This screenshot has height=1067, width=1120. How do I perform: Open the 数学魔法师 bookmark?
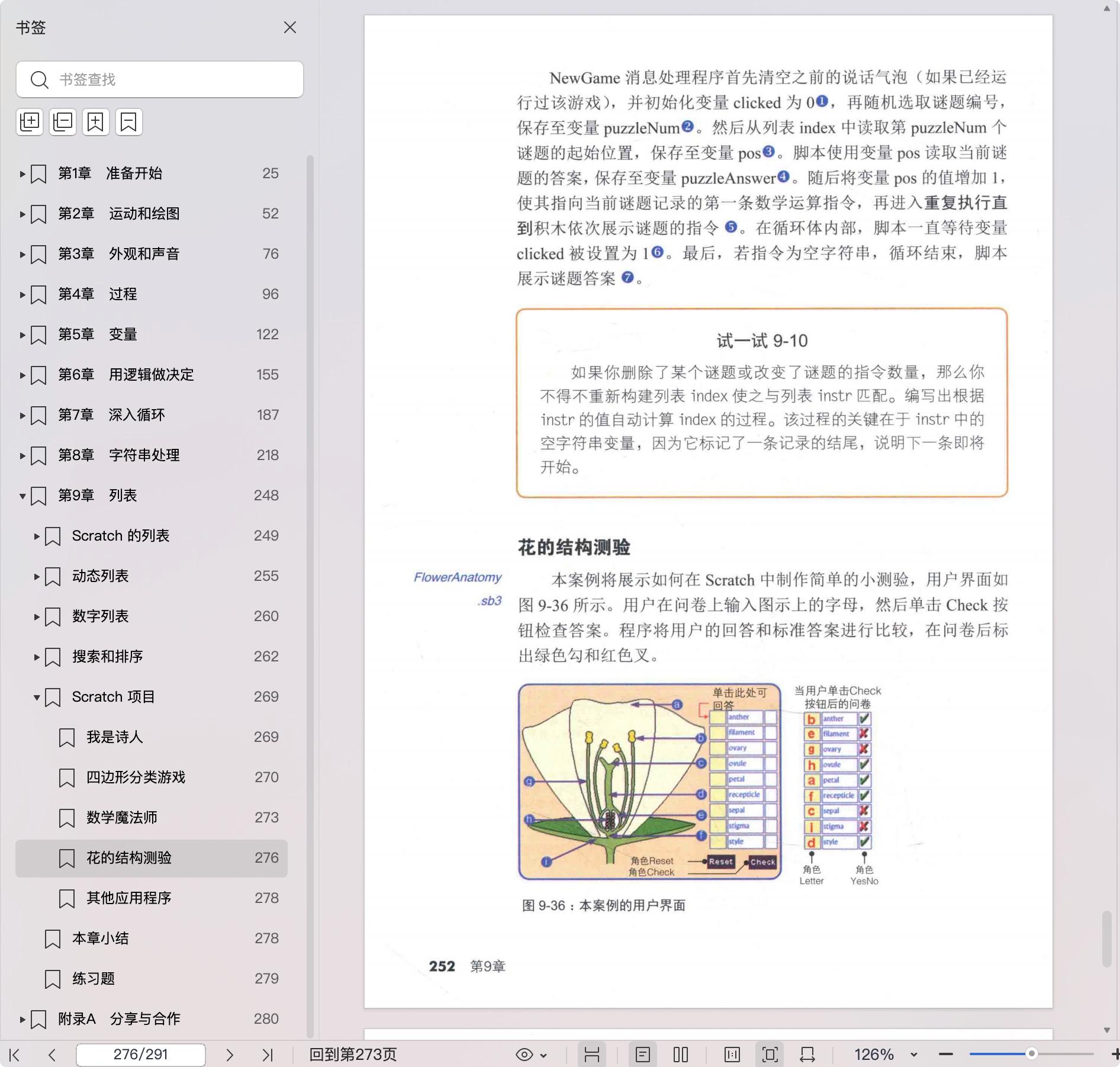pos(122,818)
